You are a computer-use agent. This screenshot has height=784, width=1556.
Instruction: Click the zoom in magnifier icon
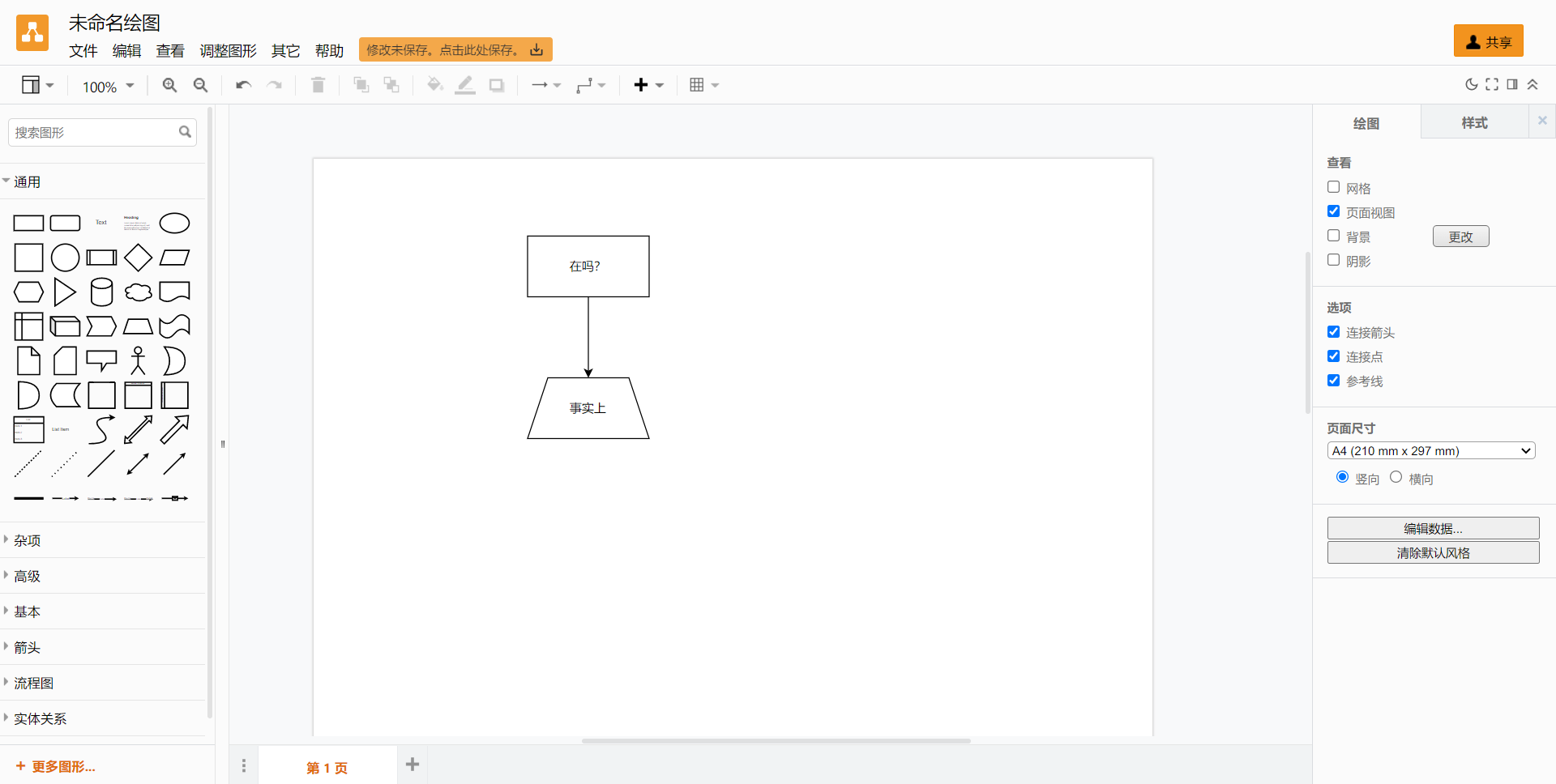[x=169, y=84]
